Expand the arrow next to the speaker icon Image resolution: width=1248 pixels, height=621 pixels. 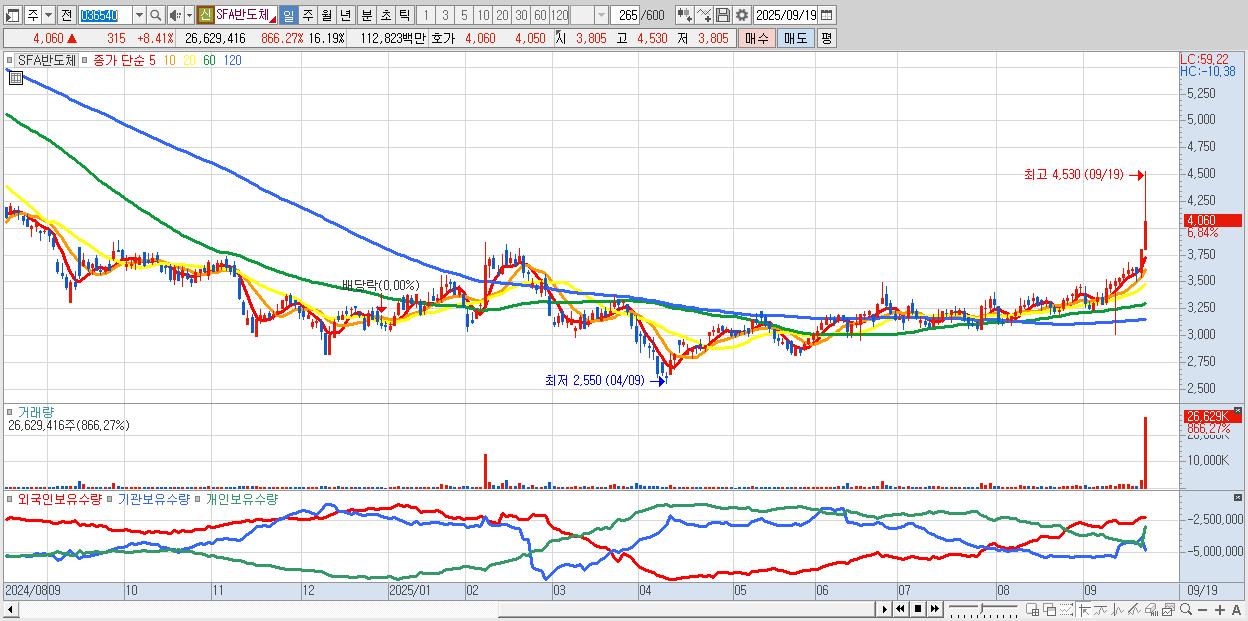pyautogui.click(x=189, y=15)
